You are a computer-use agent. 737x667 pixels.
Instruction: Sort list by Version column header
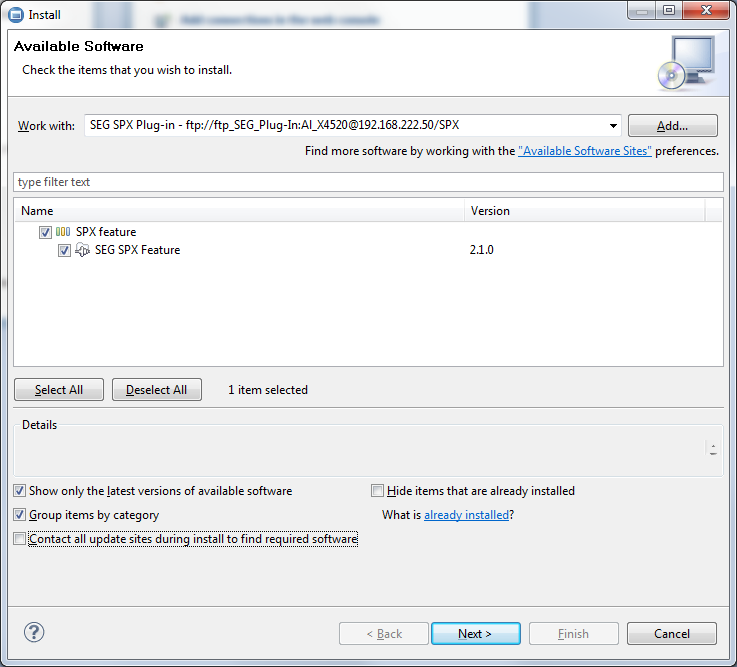(585, 211)
